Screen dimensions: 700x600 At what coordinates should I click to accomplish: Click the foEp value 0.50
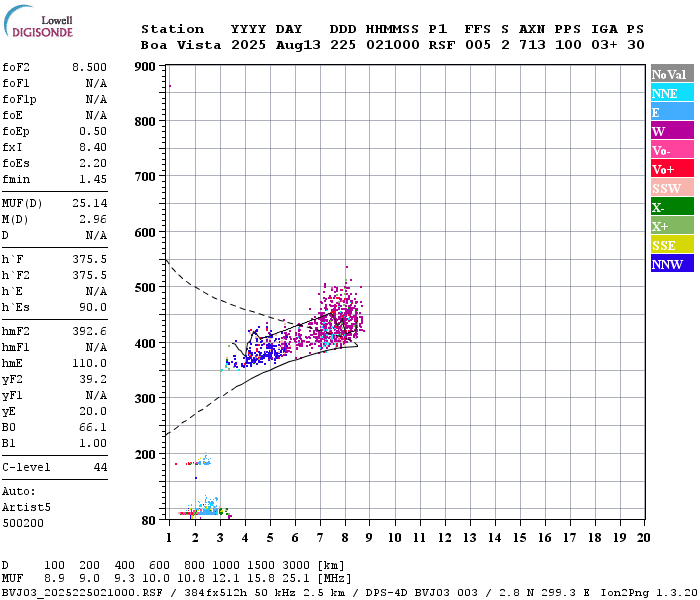coord(93,131)
